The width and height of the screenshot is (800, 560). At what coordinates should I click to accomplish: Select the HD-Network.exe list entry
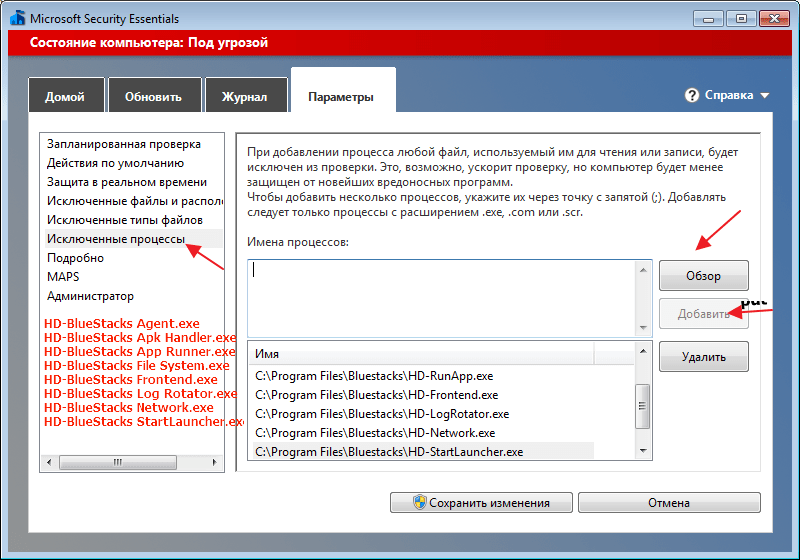tap(423, 432)
